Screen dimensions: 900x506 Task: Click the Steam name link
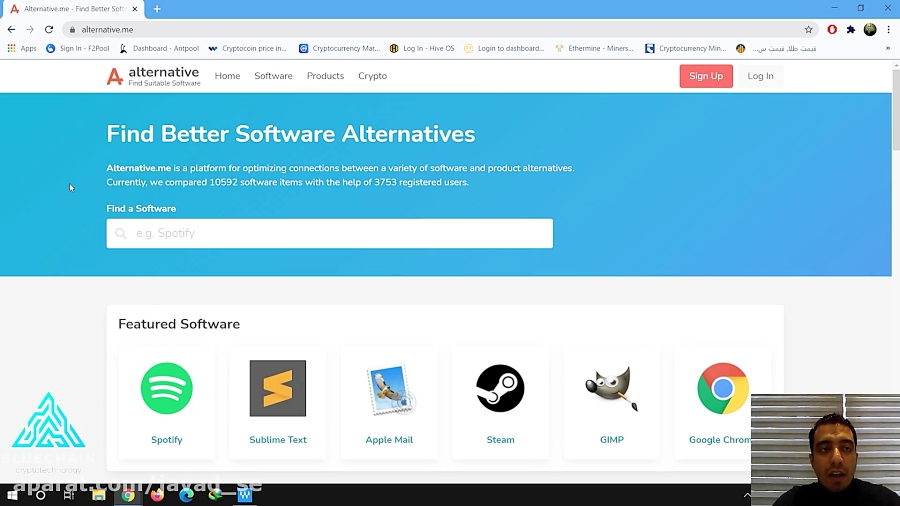(x=501, y=439)
